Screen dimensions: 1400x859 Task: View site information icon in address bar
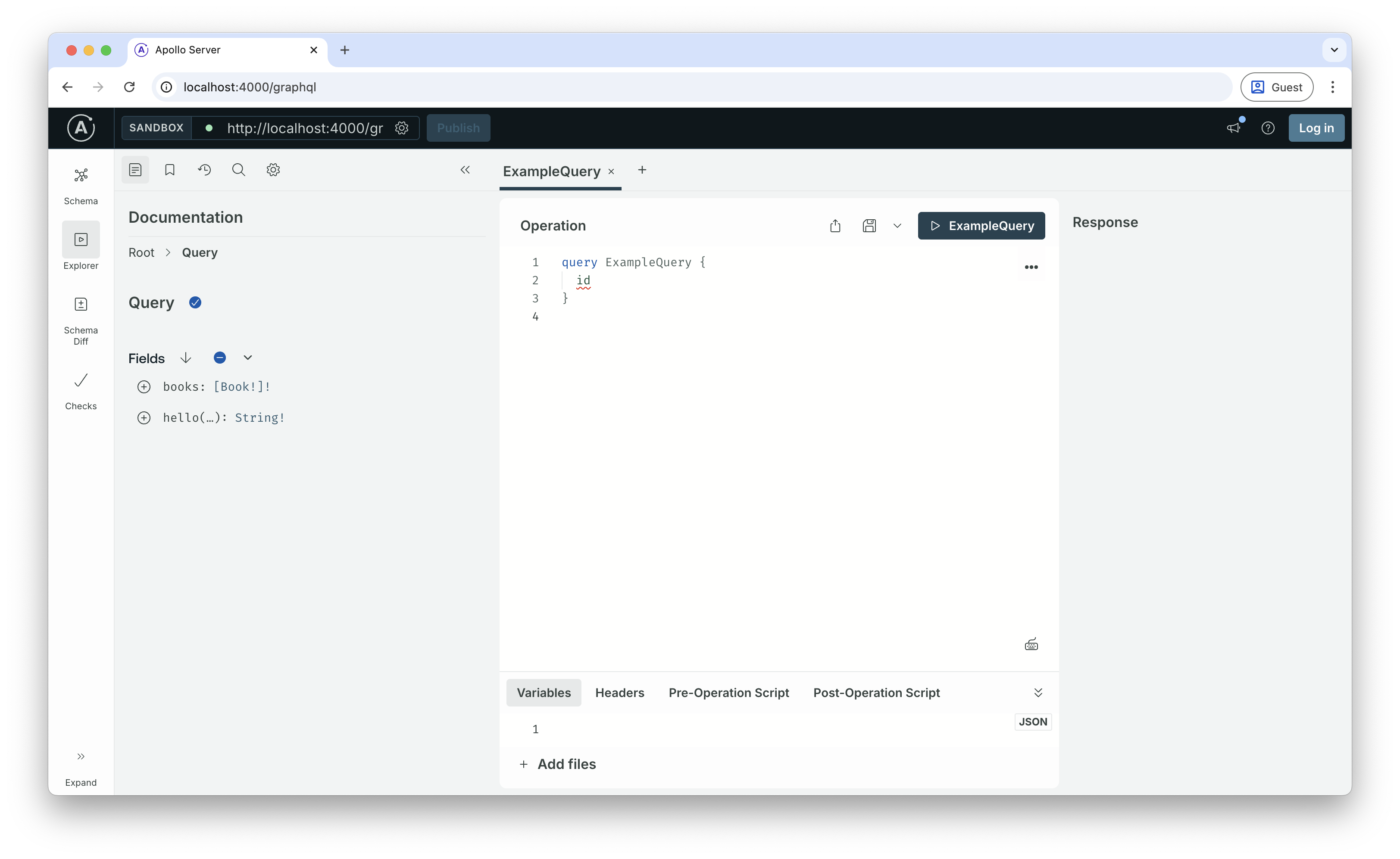point(166,87)
